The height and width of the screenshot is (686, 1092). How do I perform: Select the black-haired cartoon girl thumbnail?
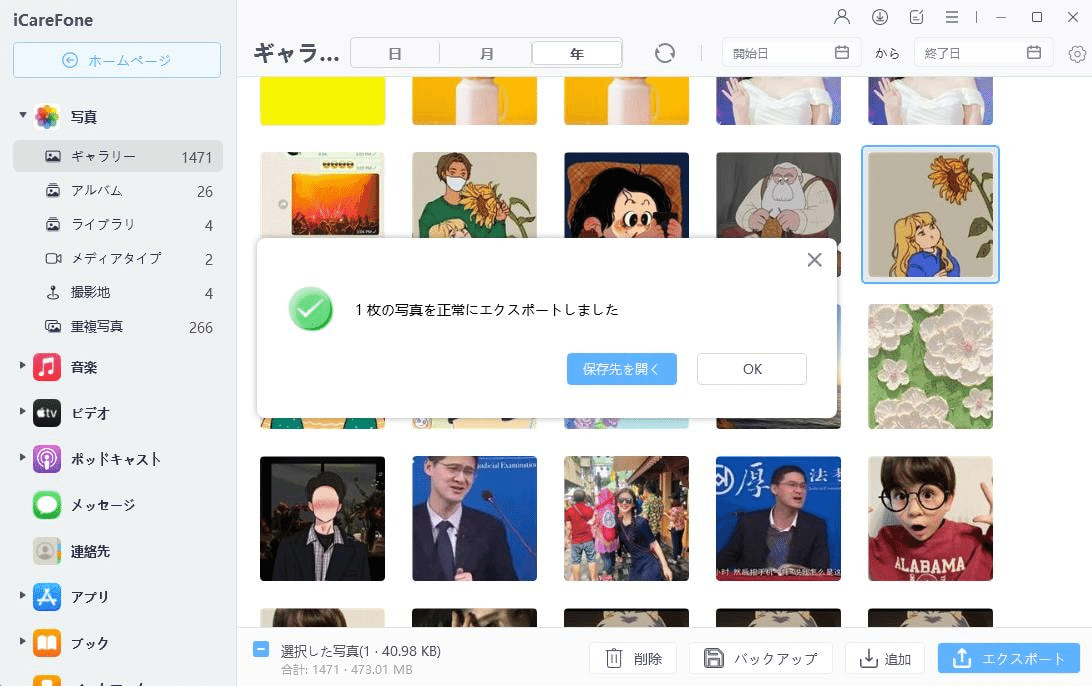tap(626, 196)
